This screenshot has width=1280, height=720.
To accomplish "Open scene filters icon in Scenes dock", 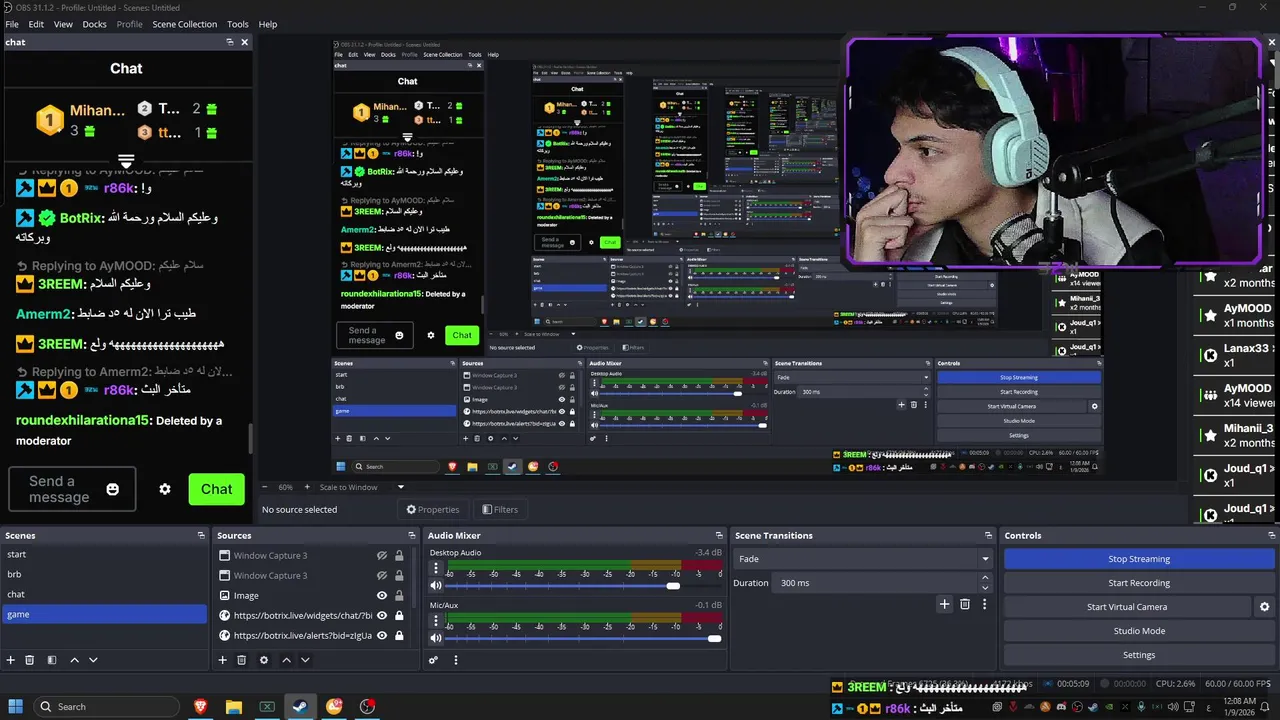I will (x=52, y=660).
